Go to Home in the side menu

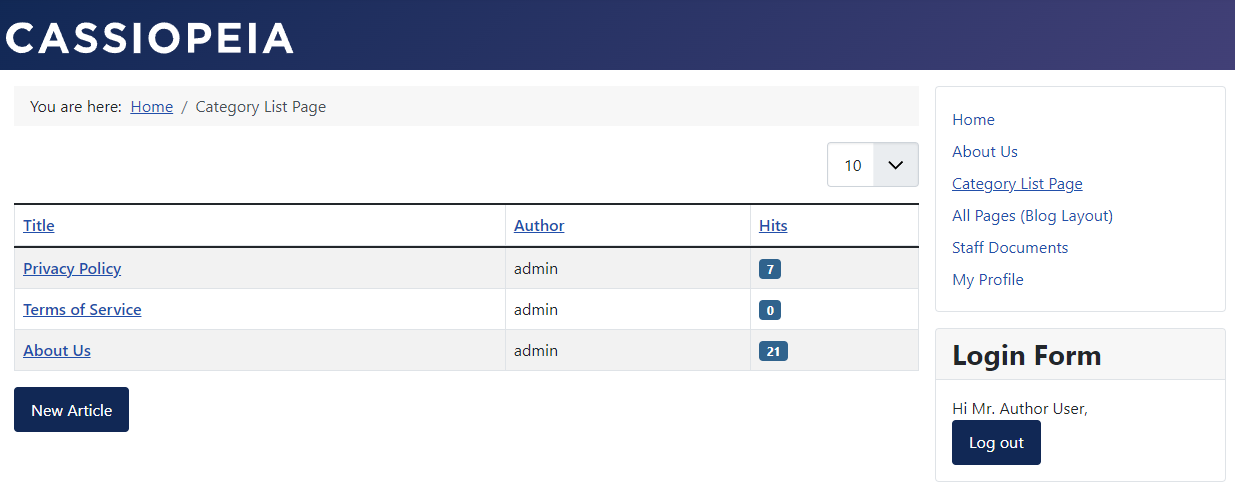click(x=973, y=120)
